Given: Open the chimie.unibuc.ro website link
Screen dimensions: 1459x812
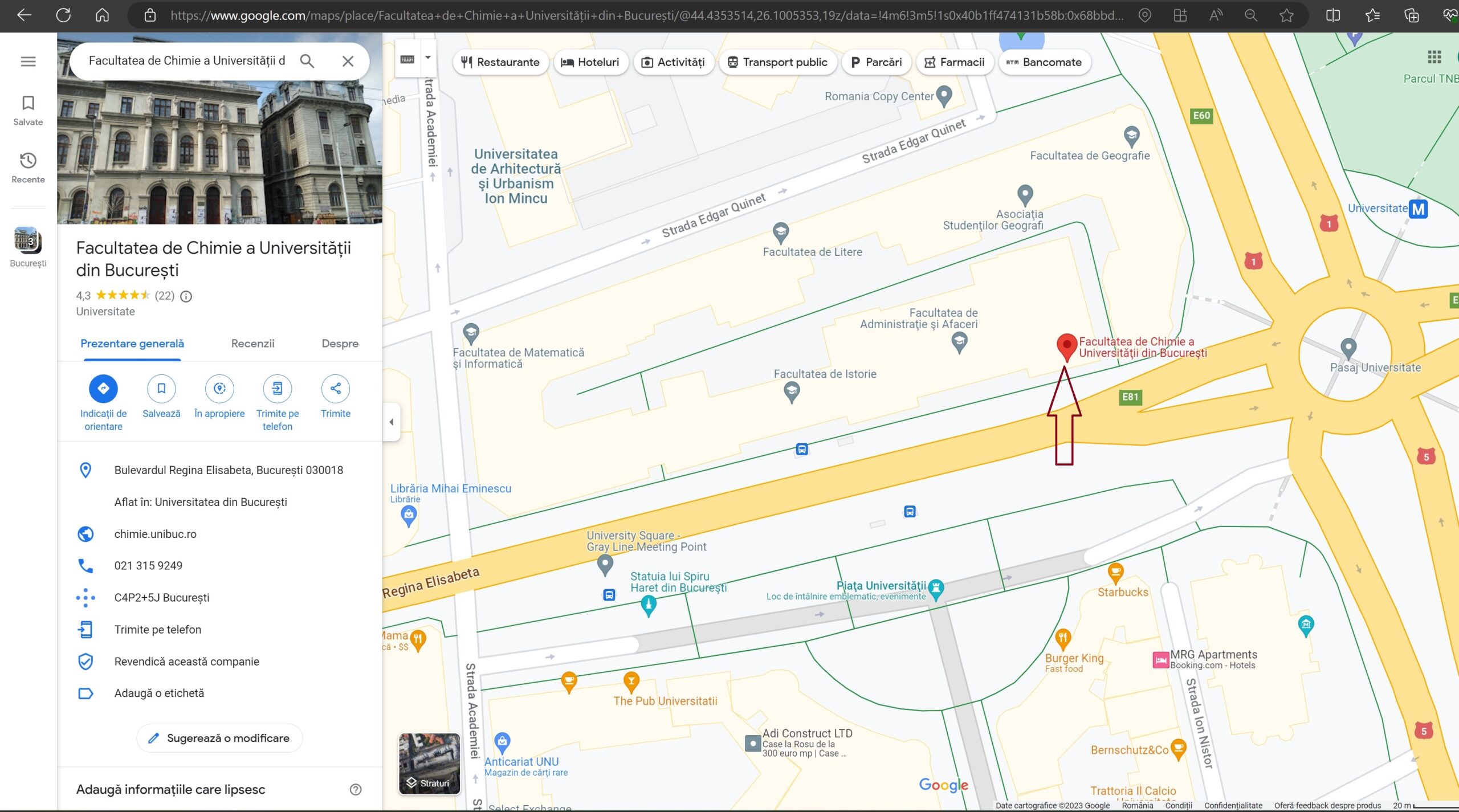Looking at the screenshot, I should (155, 534).
